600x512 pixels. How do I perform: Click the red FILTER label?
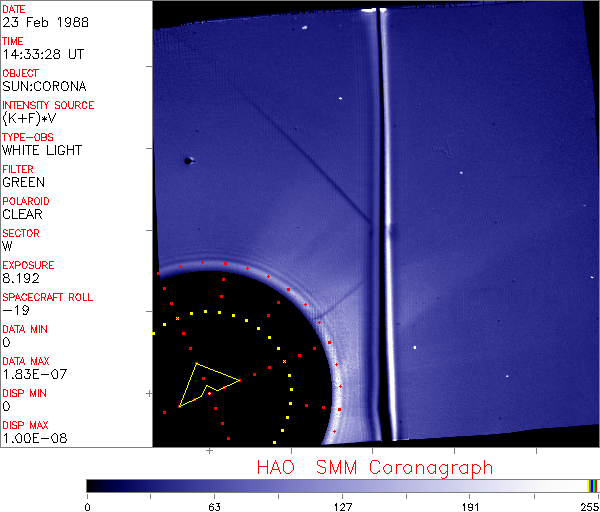coord(18,169)
